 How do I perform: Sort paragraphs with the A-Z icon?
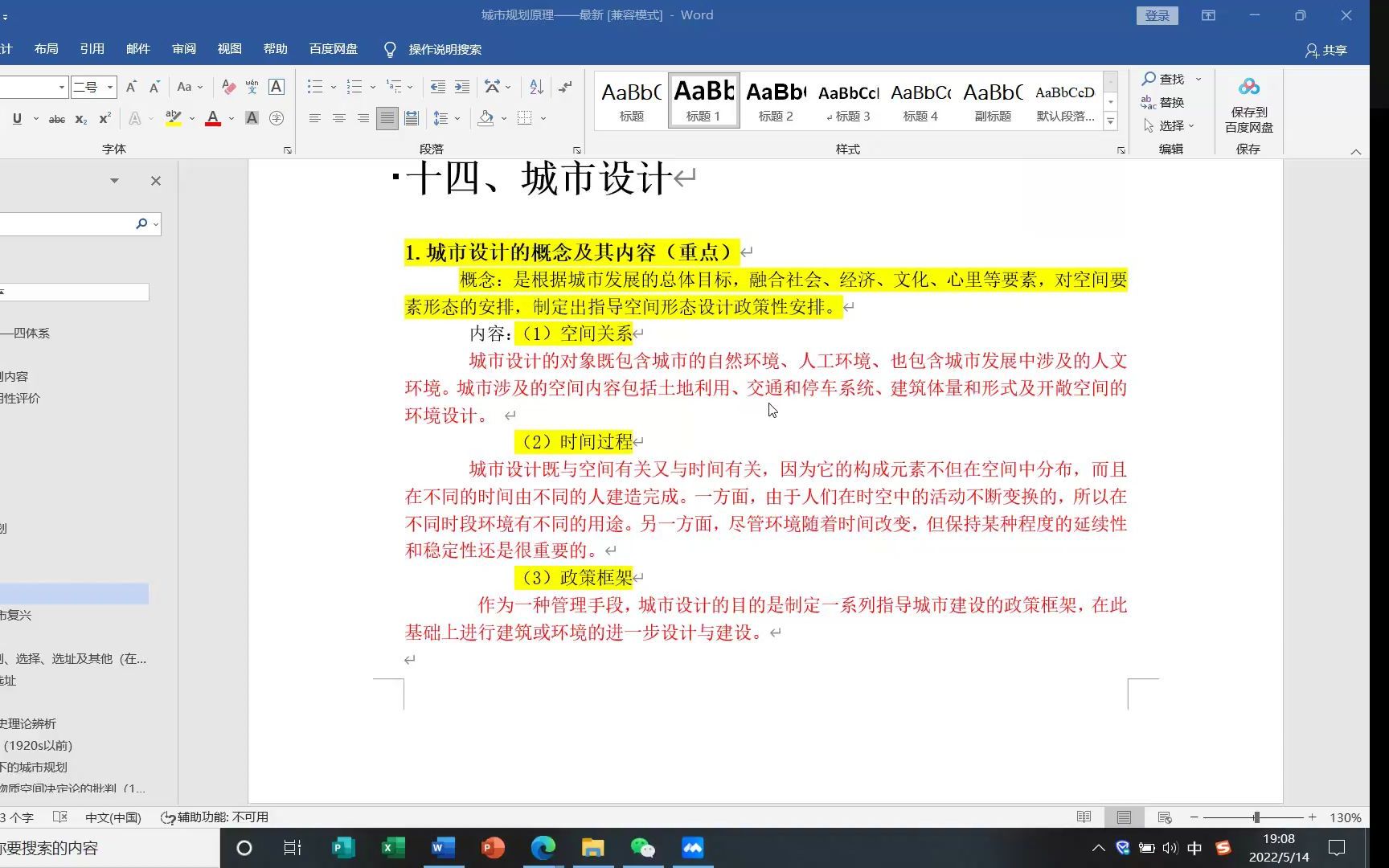537,87
